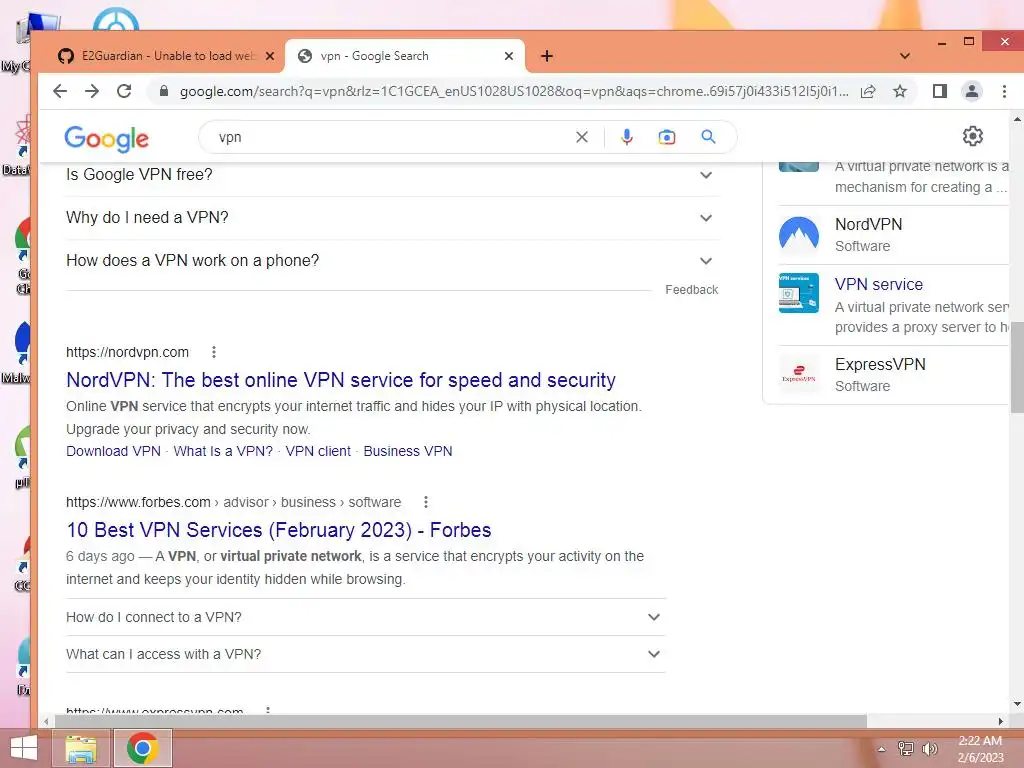The width and height of the screenshot is (1024, 768).
Task: Expand 'What can I access with a VPN?'
Action: 366,654
